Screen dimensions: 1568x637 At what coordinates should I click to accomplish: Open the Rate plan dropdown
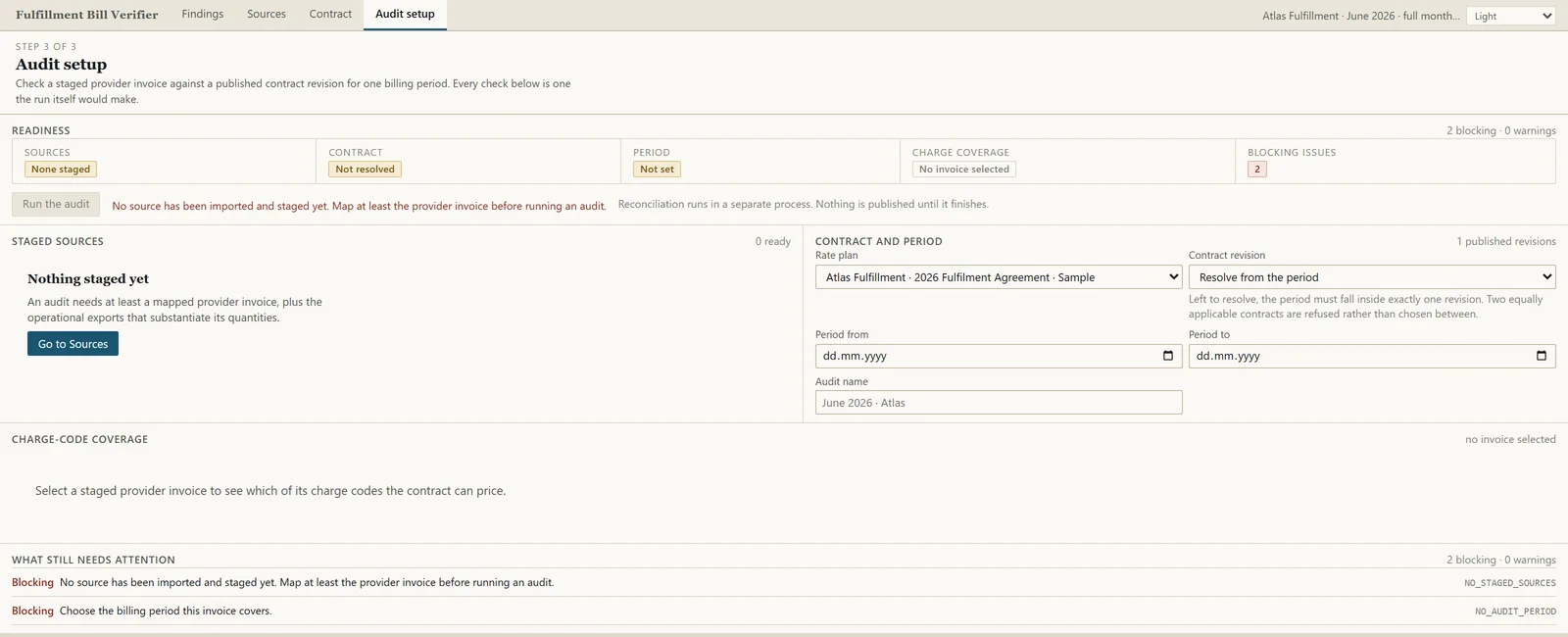[999, 277]
